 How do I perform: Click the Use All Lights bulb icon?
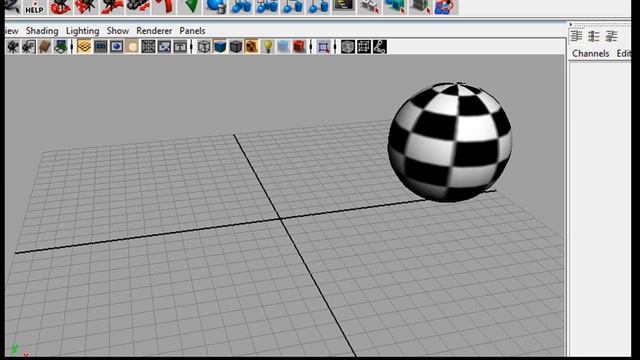pos(268,47)
